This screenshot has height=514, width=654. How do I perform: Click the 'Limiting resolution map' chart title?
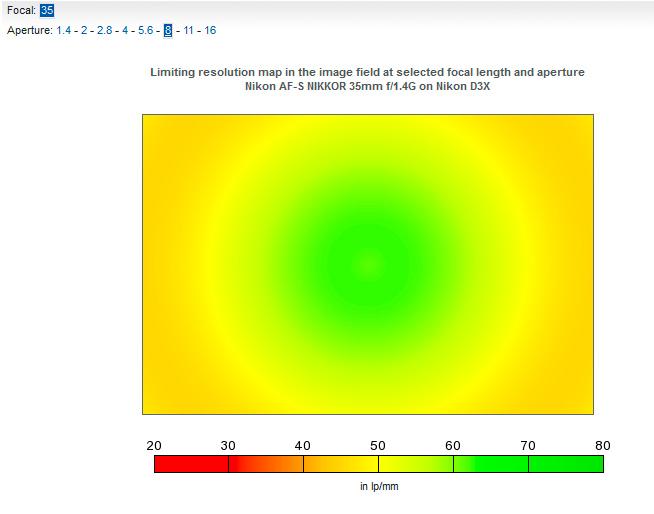[x=367, y=72]
